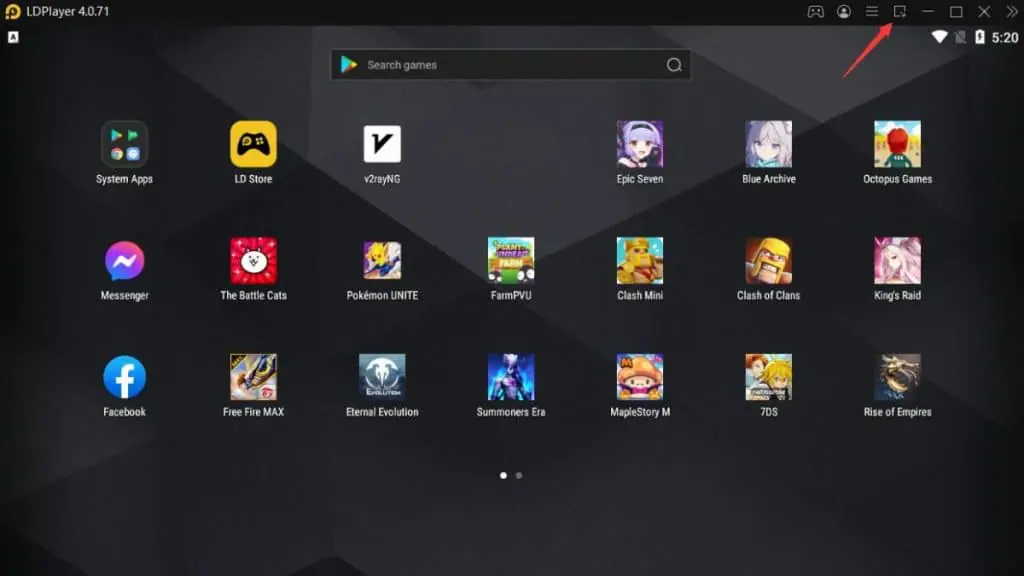This screenshot has width=1024, height=576.
Task: Open the LDPlayer account icon
Action: pyautogui.click(x=843, y=11)
